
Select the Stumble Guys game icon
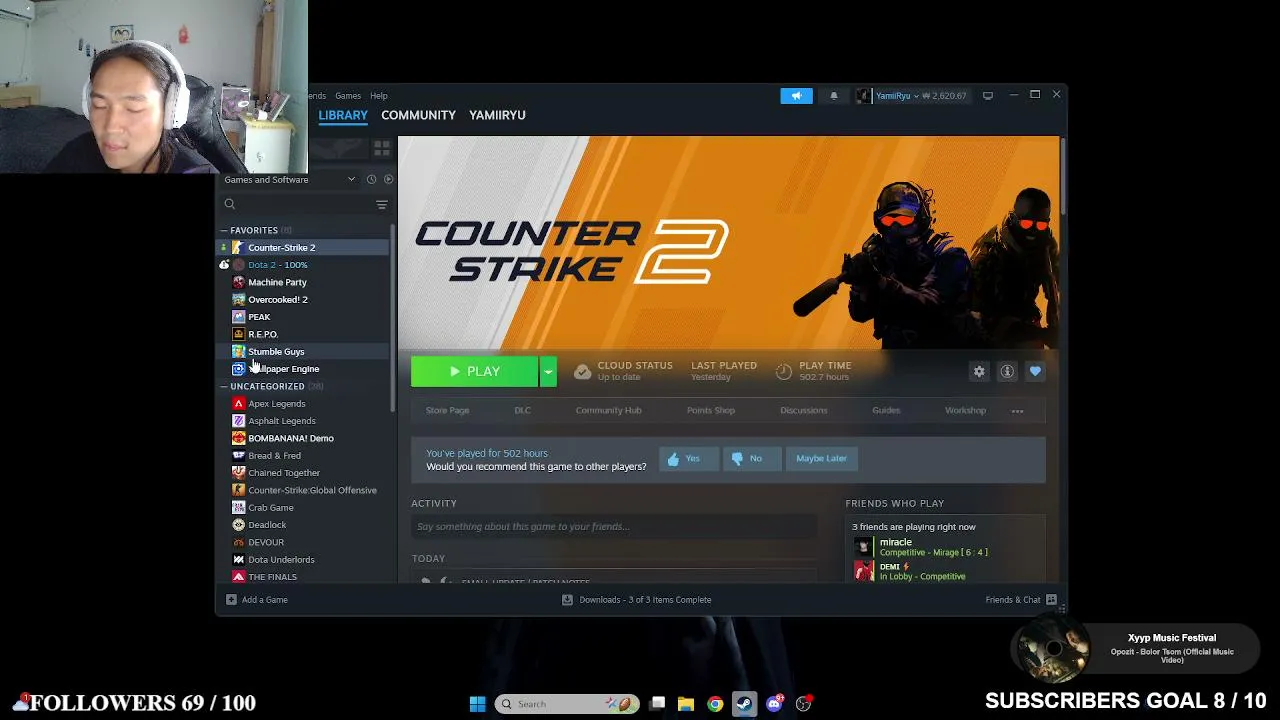pos(238,351)
